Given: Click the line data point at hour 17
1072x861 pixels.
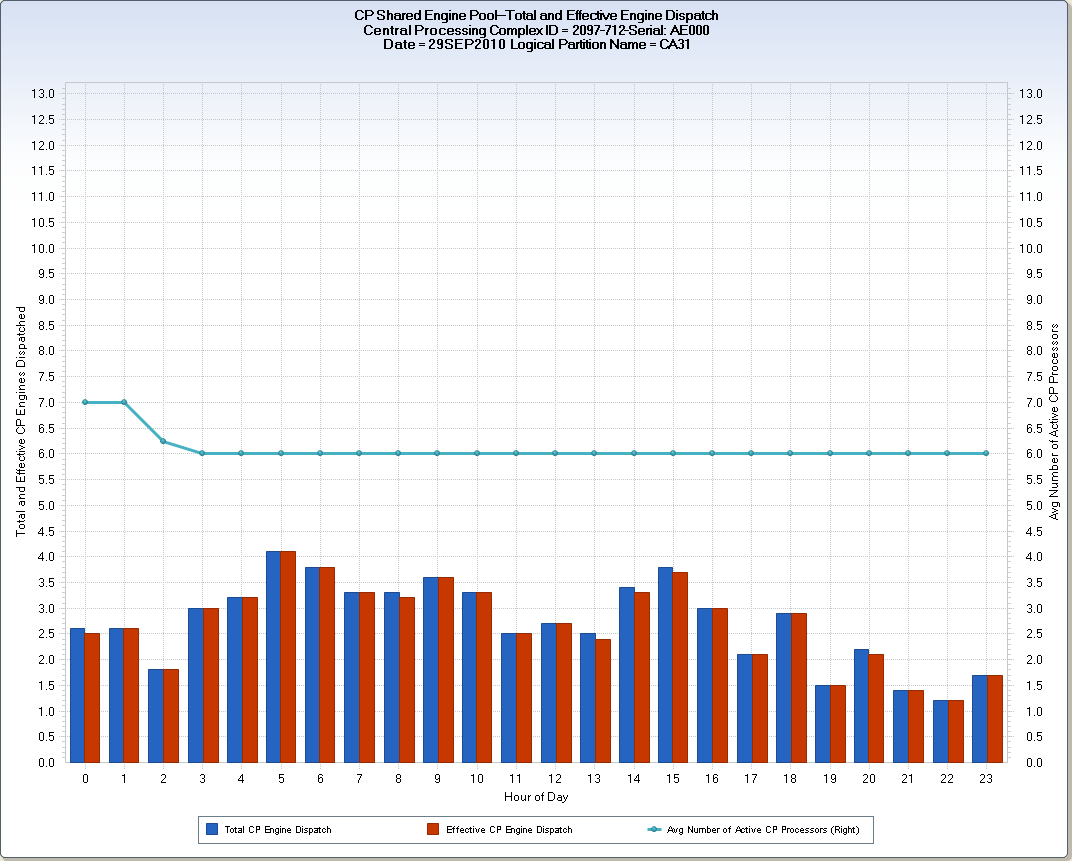Looking at the screenshot, I should (751, 453).
